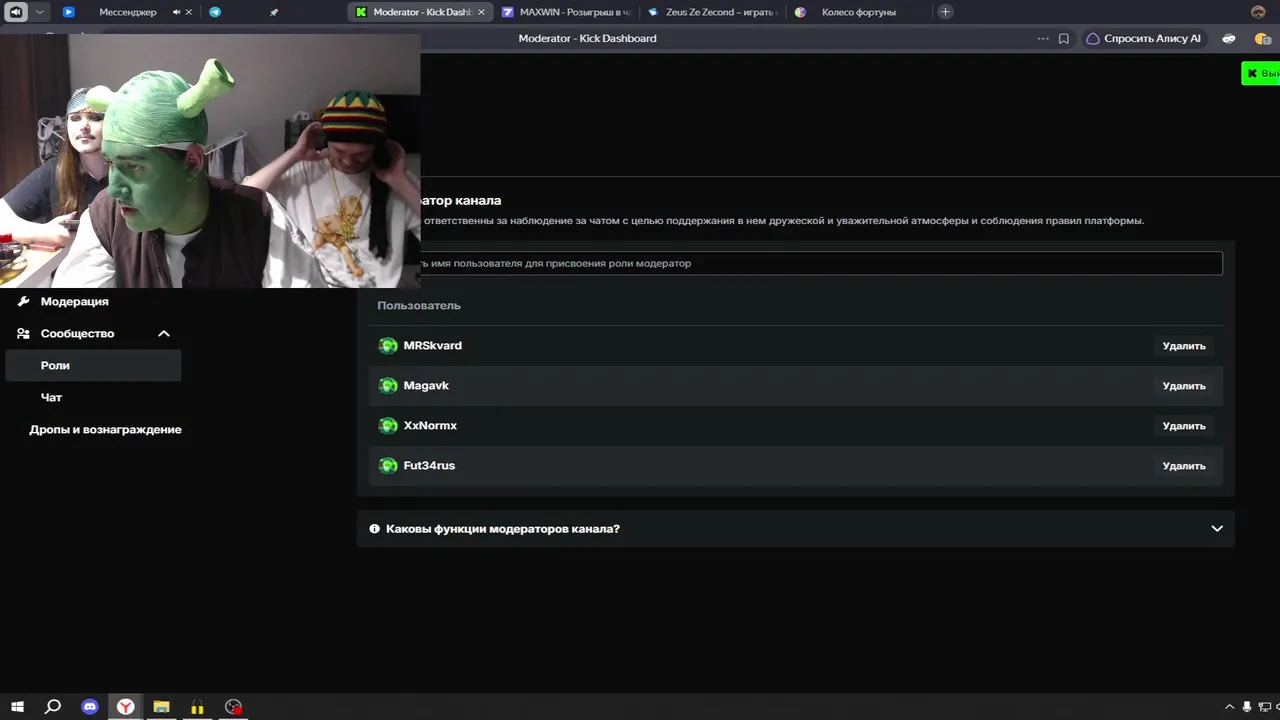The width and height of the screenshot is (1280, 720).
Task: Click the Сообщество people icon
Action: point(23,333)
